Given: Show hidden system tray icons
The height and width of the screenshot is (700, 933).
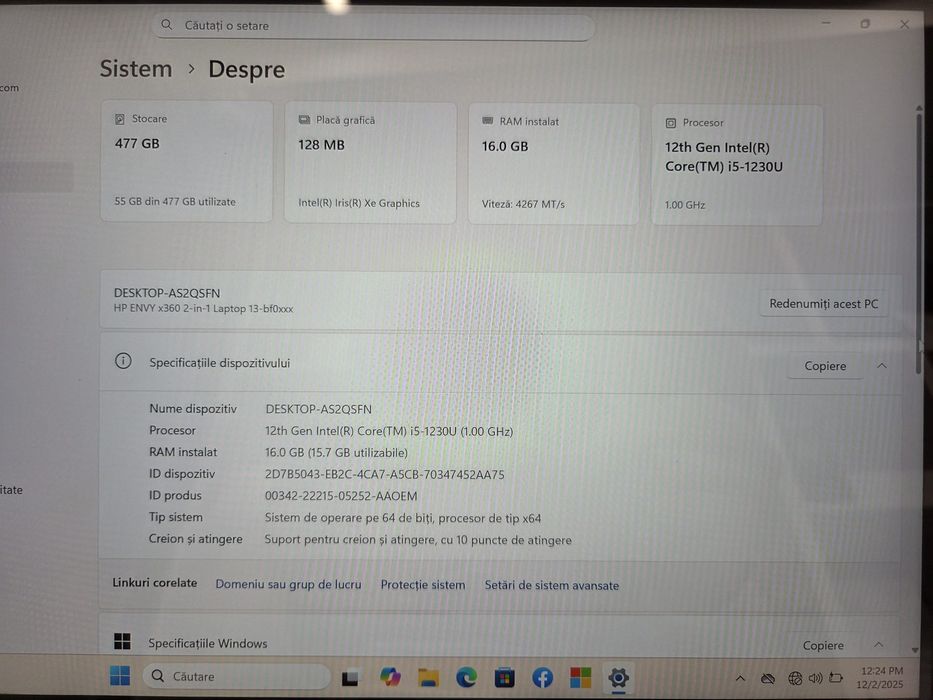Looking at the screenshot, I should point(740,678).
